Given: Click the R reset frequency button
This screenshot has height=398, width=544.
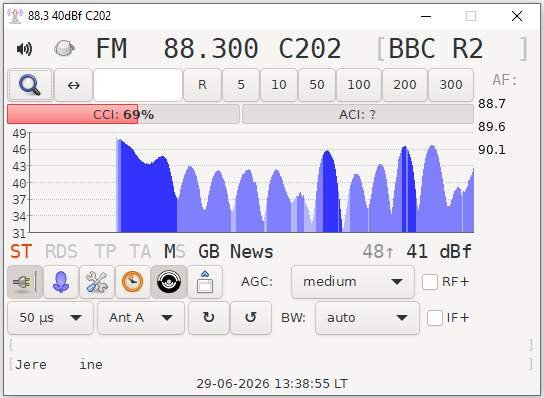Looking at the screenshot, I should point(202,85).
